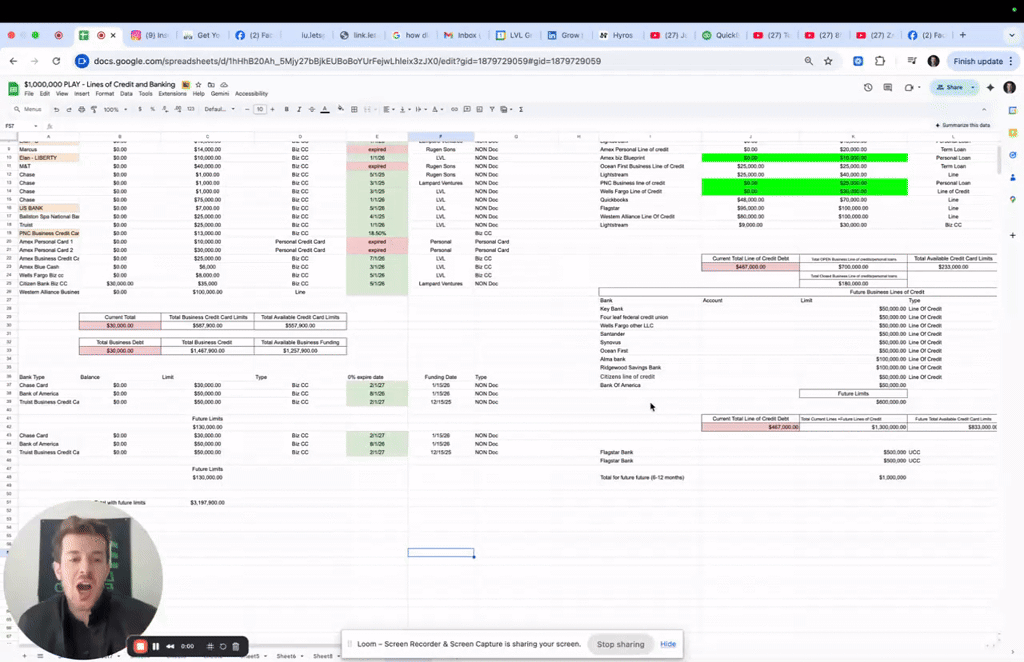This screenshot has width=1024, height=662.
Task: Toggle italic formatting
Action: pos(299,110)
